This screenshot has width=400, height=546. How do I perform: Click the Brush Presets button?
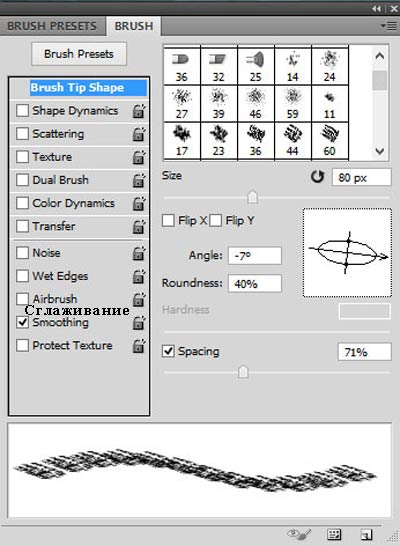pyautogui.click(x=79, y=54)
